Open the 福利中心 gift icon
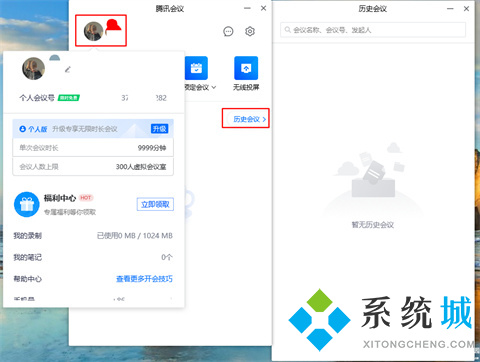Image resolution: width=480 pixels, height=362 pixels. click(x=27, y=204)
